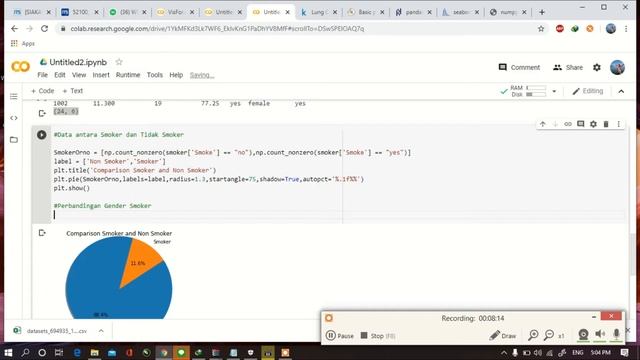640x360 pixels.
Task: Open Colab settings gear in header
Action: 597,67
